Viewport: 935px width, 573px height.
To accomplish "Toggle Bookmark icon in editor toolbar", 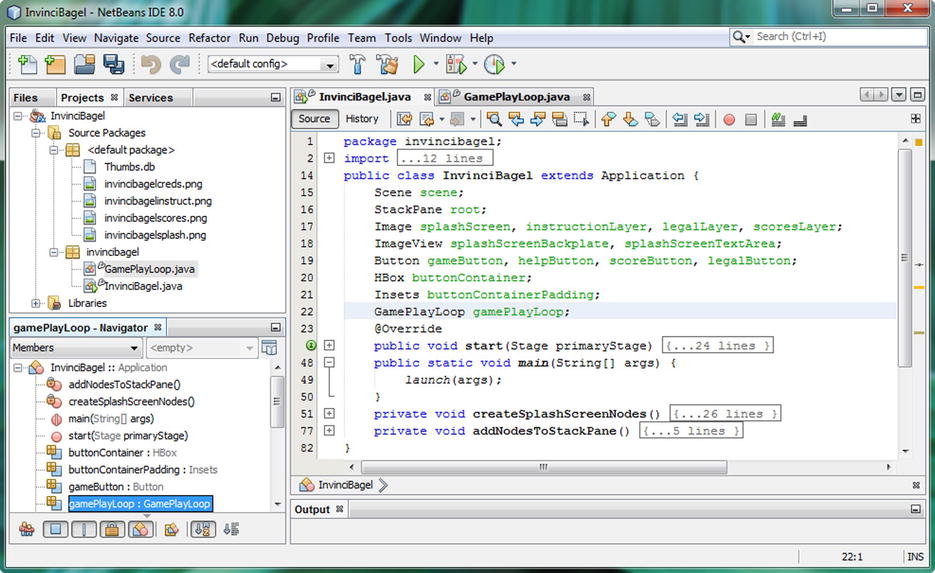I will (x=652, y=119).
